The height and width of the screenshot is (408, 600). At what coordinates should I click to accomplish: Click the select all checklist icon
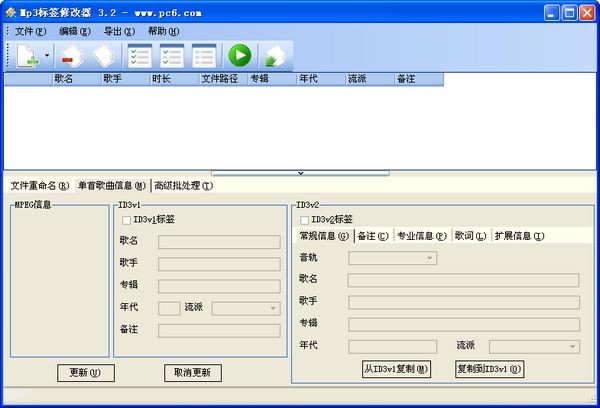point(140,56)
